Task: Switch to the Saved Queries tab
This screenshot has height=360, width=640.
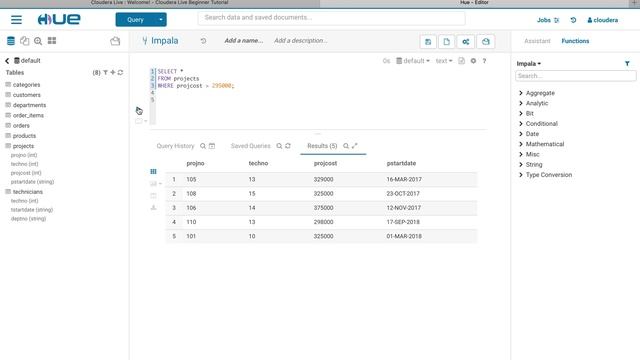Action: pos(251,146)
